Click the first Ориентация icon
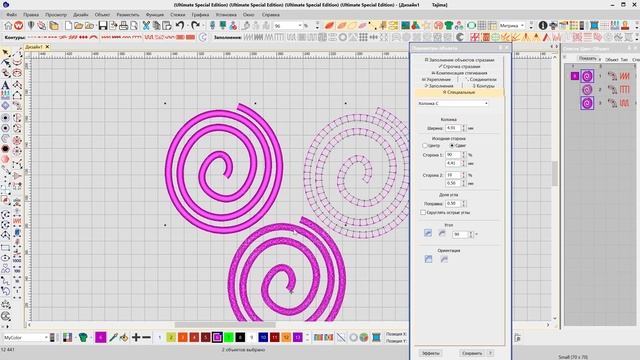The width and height of the screenshot is (640, 360). 428,259
